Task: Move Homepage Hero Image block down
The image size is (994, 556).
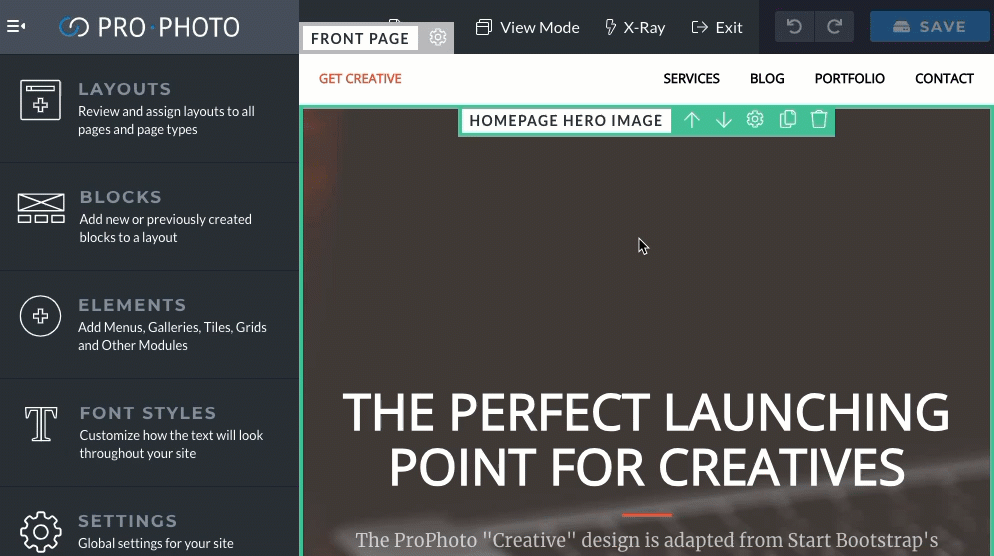Action: (723, 120)
